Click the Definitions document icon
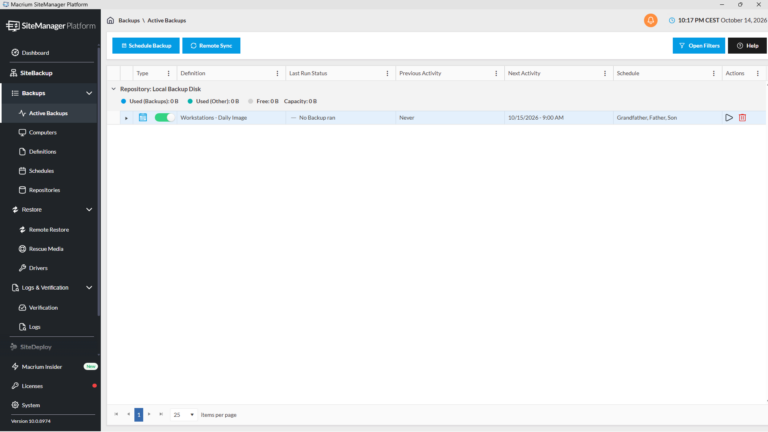 click(x=22, y=151)
